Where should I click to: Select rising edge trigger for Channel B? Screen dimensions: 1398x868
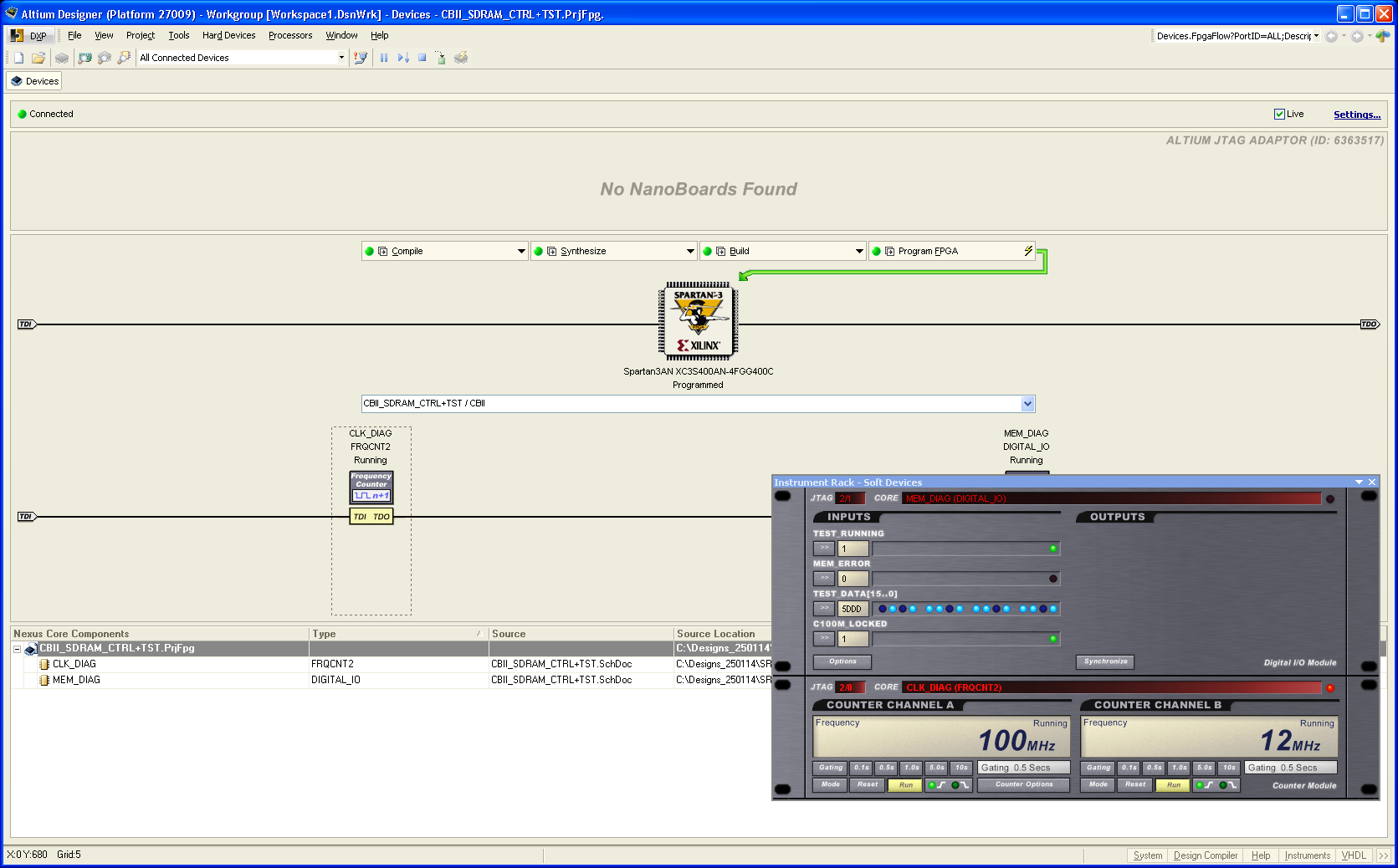[1205, 785]
